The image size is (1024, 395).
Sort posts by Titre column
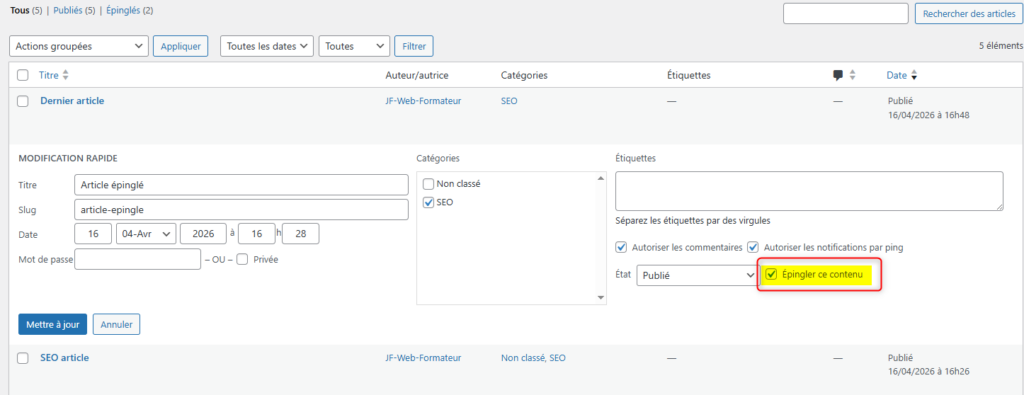pos(49,76)
